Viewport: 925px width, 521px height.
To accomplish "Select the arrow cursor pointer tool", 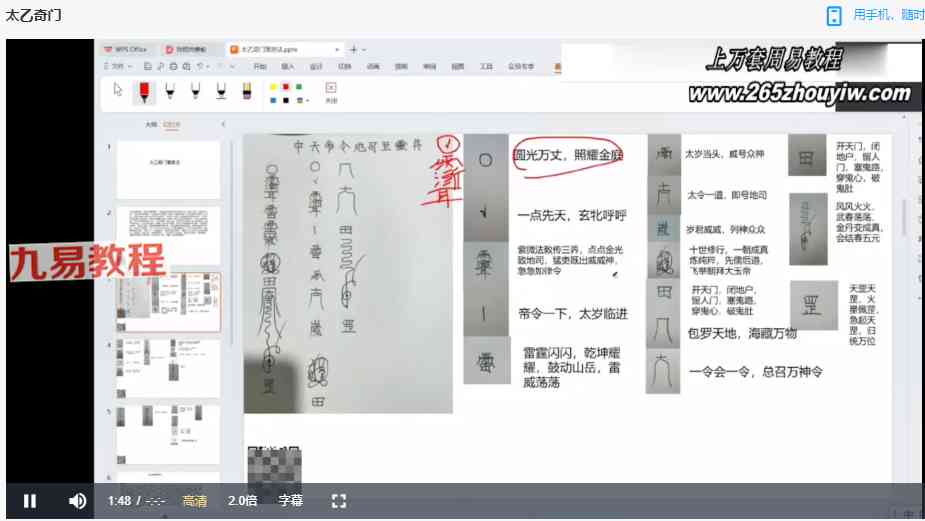I will tap(118, 91).
